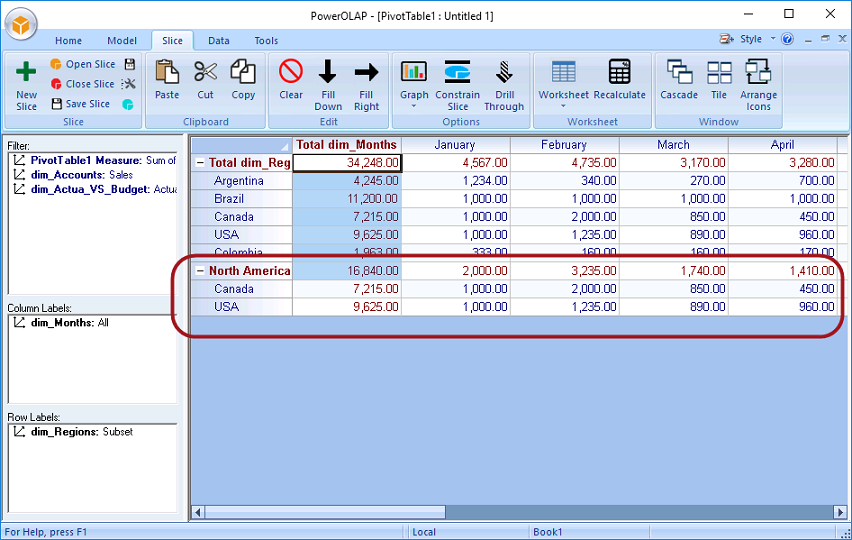852x540 pixels.
Task: Click the April column header
Action: pos(782,145)
